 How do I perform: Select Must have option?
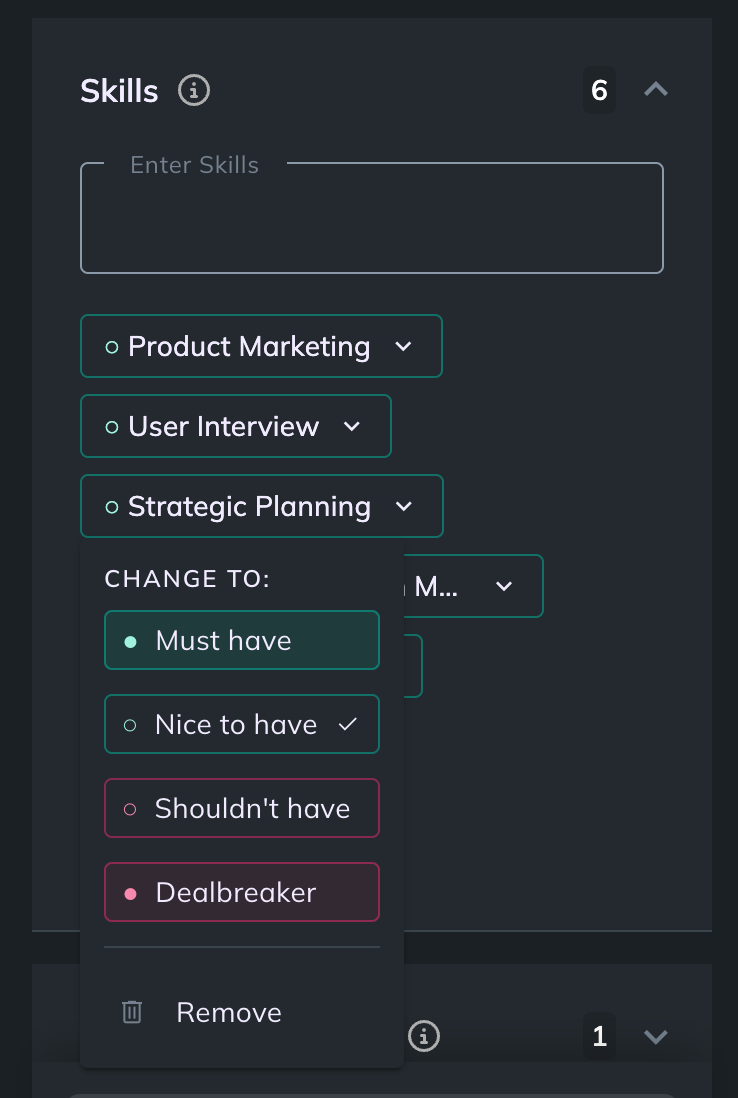pyautogui.click(x=242, y=641)
